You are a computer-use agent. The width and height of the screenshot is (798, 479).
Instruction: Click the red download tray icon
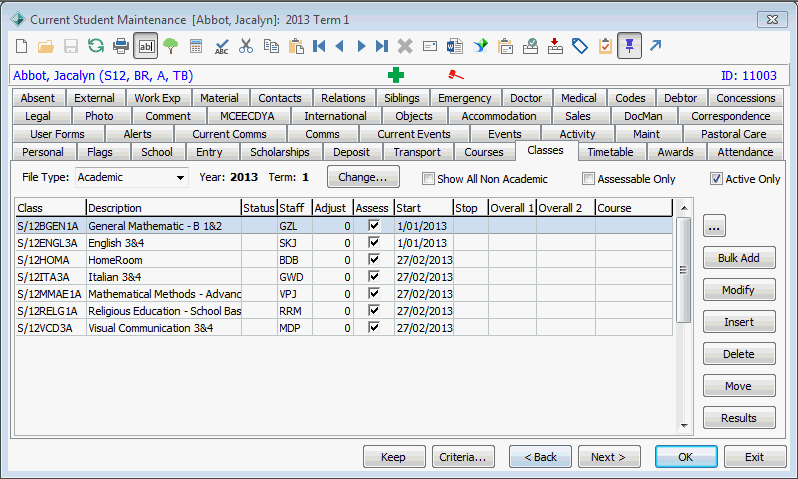(x=555, y=46)
